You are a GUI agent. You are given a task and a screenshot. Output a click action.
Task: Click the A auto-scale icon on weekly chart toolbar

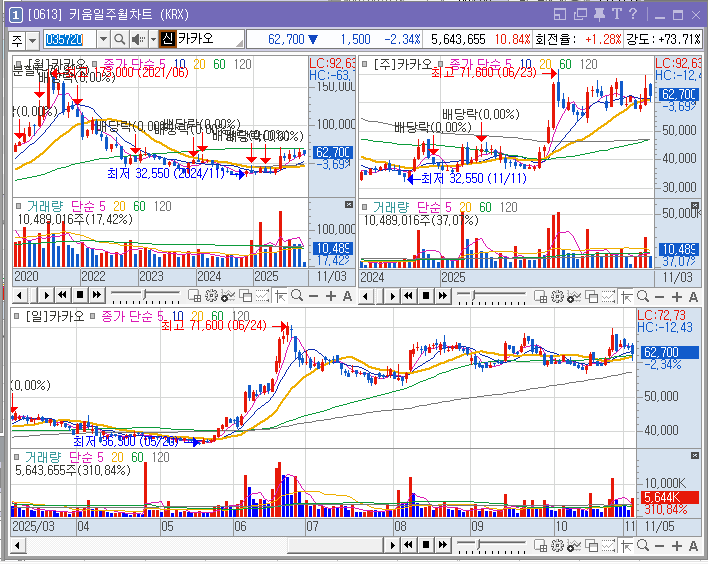pyautogui.click(x=694, y=297)
